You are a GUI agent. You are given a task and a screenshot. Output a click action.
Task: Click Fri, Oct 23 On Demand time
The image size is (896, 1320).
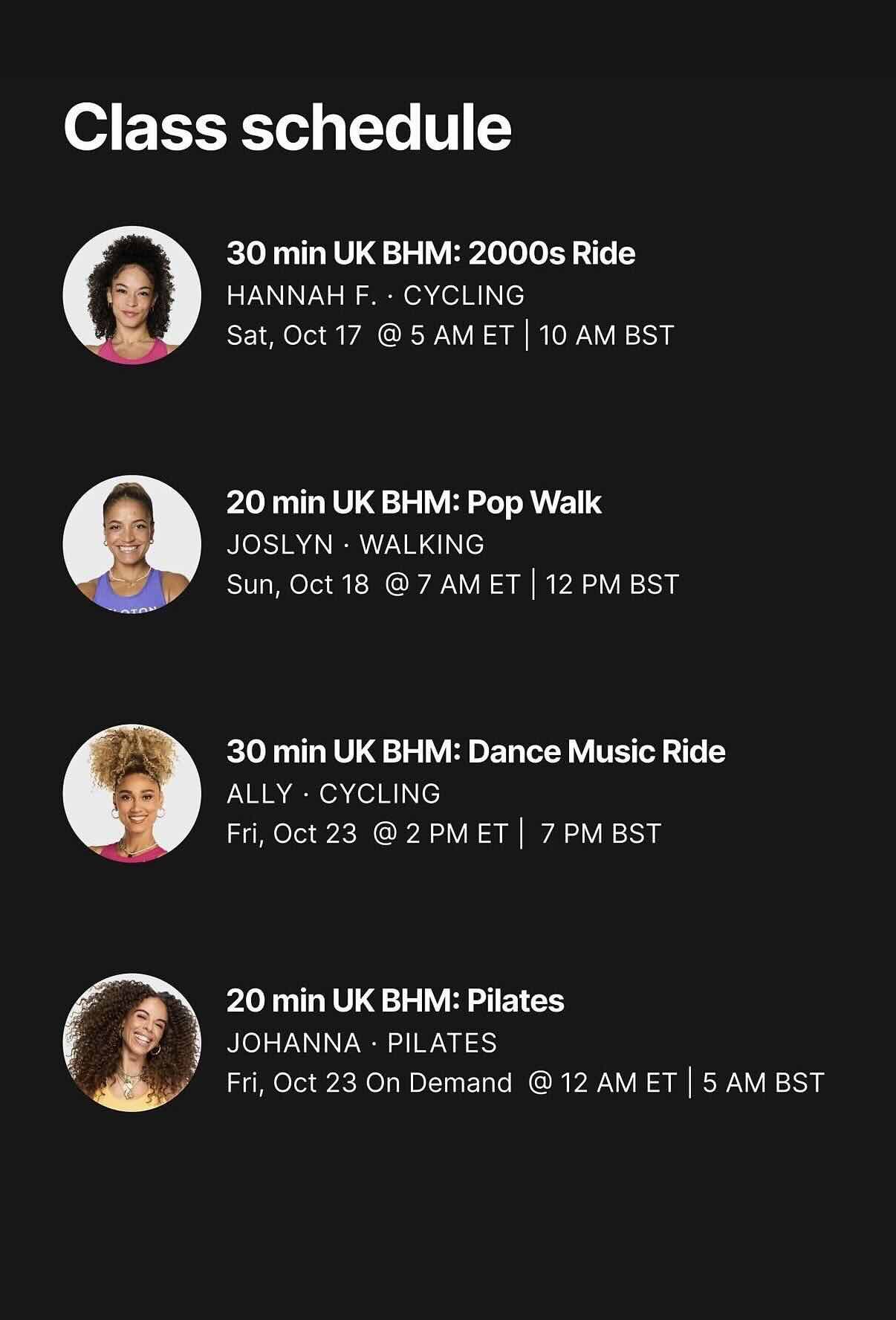(526, 1082)
